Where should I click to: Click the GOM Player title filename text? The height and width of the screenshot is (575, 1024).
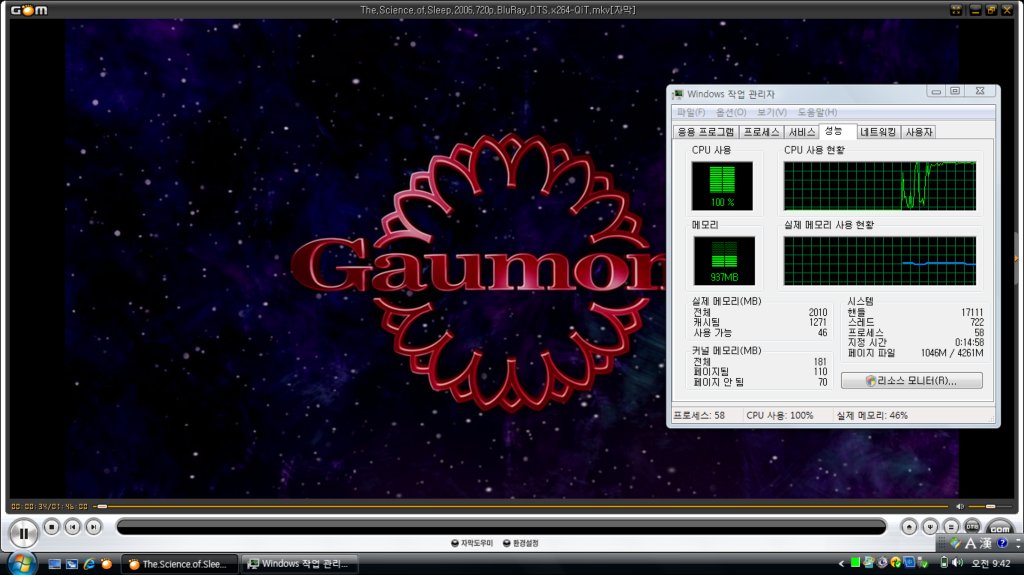[x=498, y=10]
